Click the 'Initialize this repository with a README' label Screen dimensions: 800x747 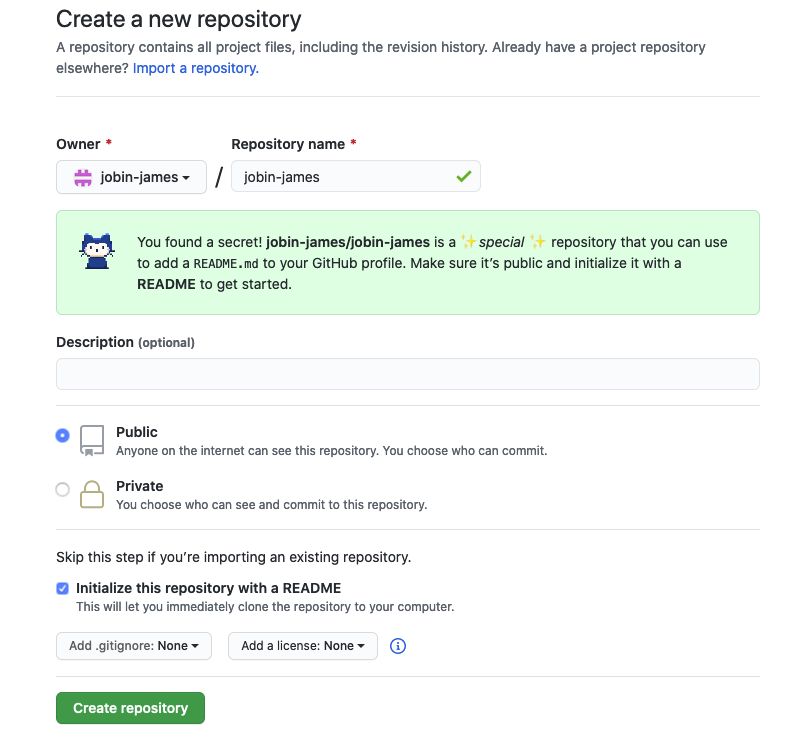pyautogui.click(x=208, y=588)
